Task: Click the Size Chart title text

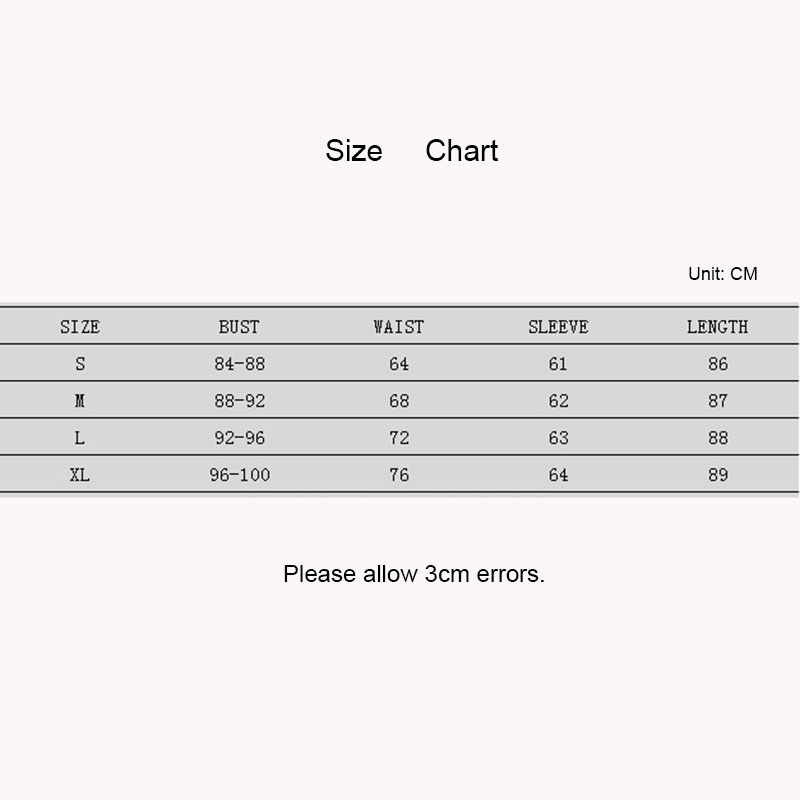Action: [411, 151]
